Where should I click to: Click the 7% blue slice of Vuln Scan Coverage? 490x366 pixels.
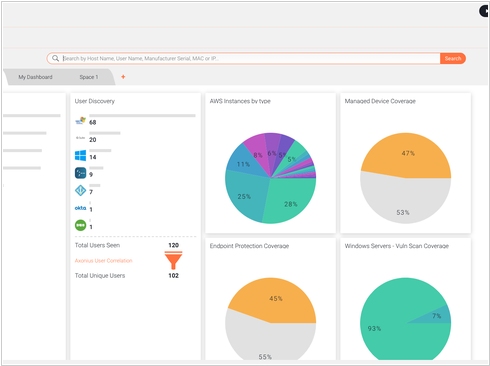(x=437, y=316)
